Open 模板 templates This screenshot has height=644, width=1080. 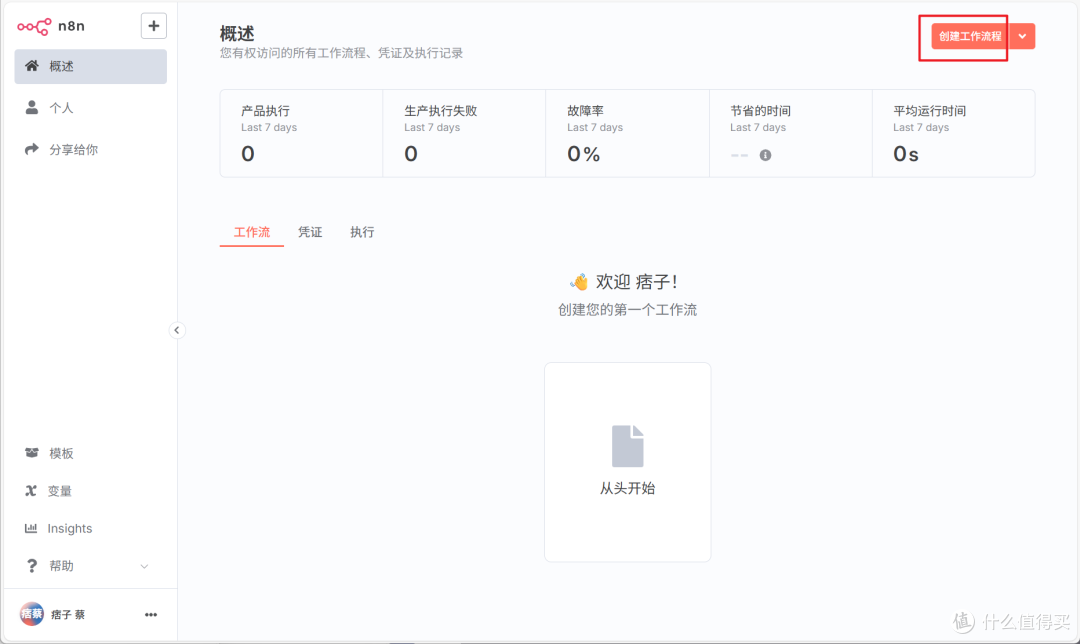coord(90,453)
